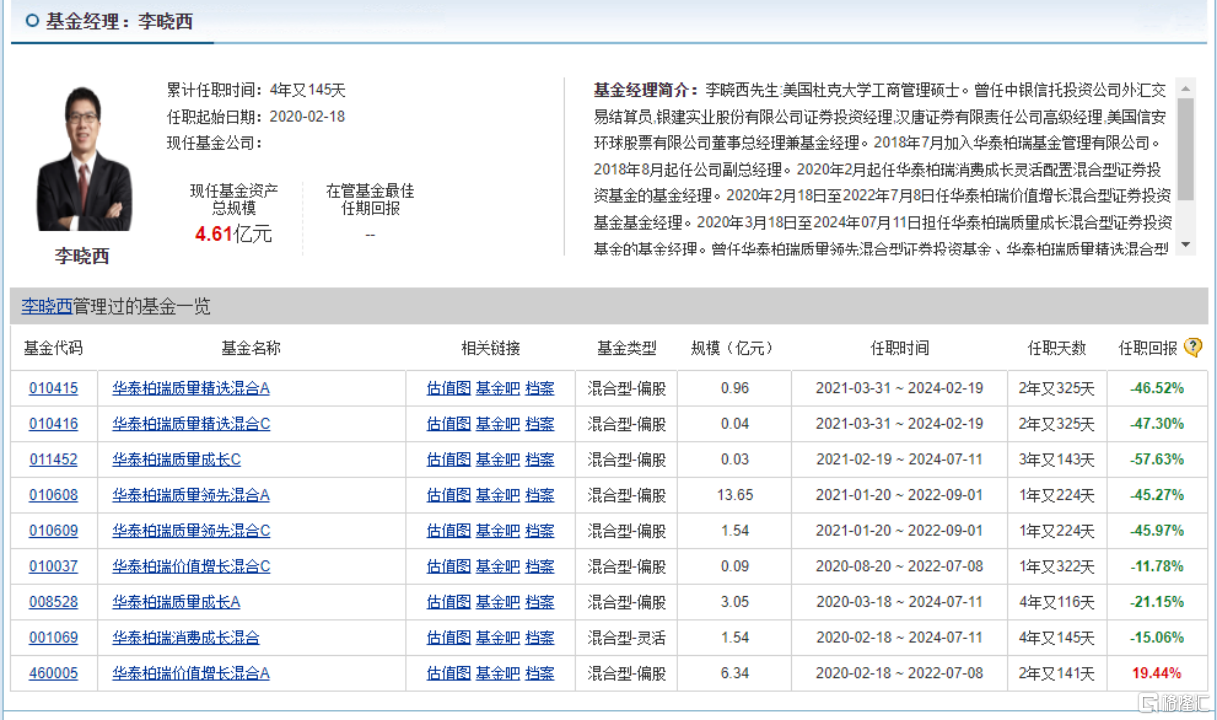This screenshot has height=720, width=1217.
Task: Open 档案 for fund 460005
Action: tap(540, 673)
